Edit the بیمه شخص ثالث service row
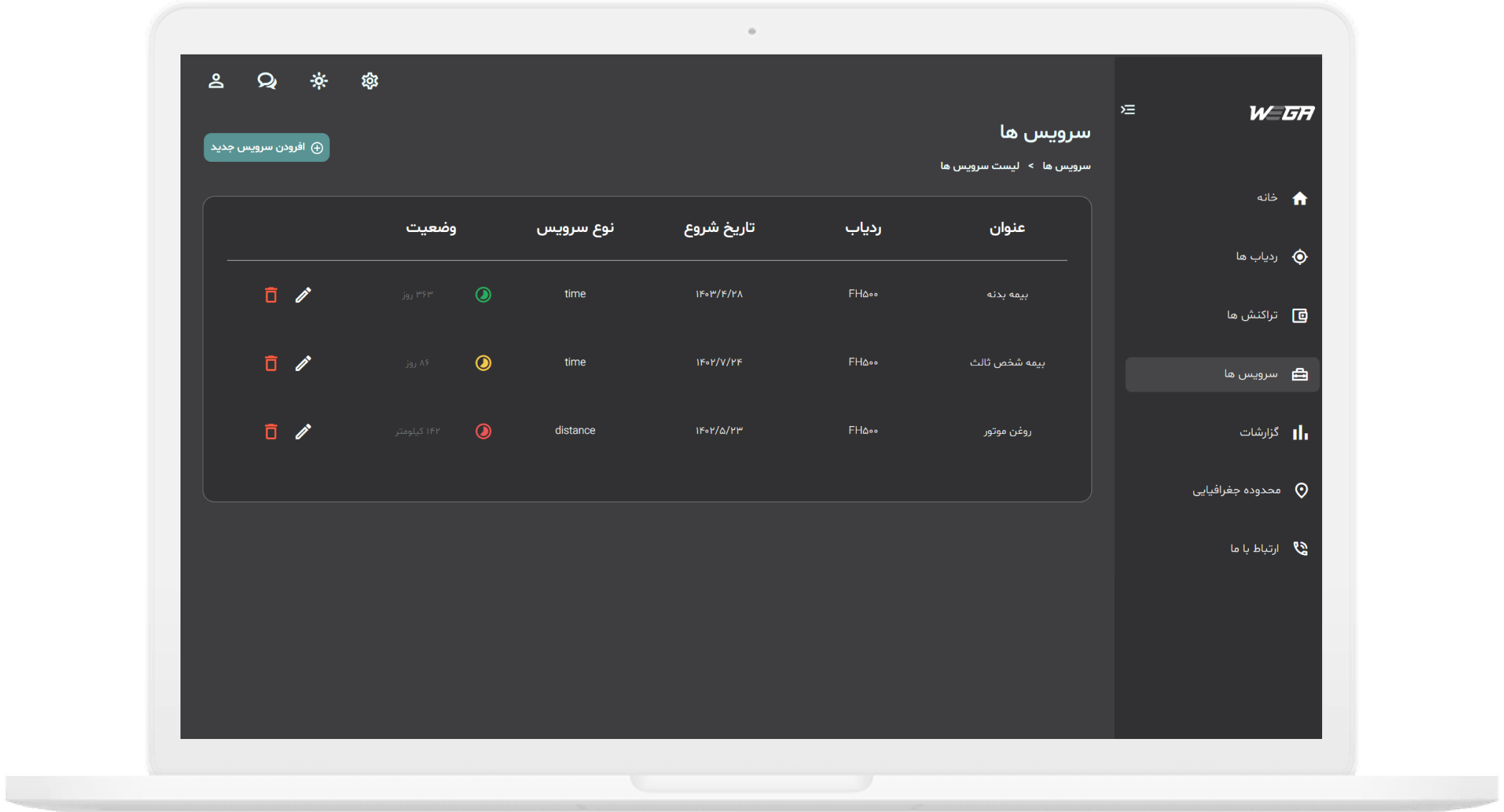The width and height of the screenshot is (1504, 812). [303, 363]
